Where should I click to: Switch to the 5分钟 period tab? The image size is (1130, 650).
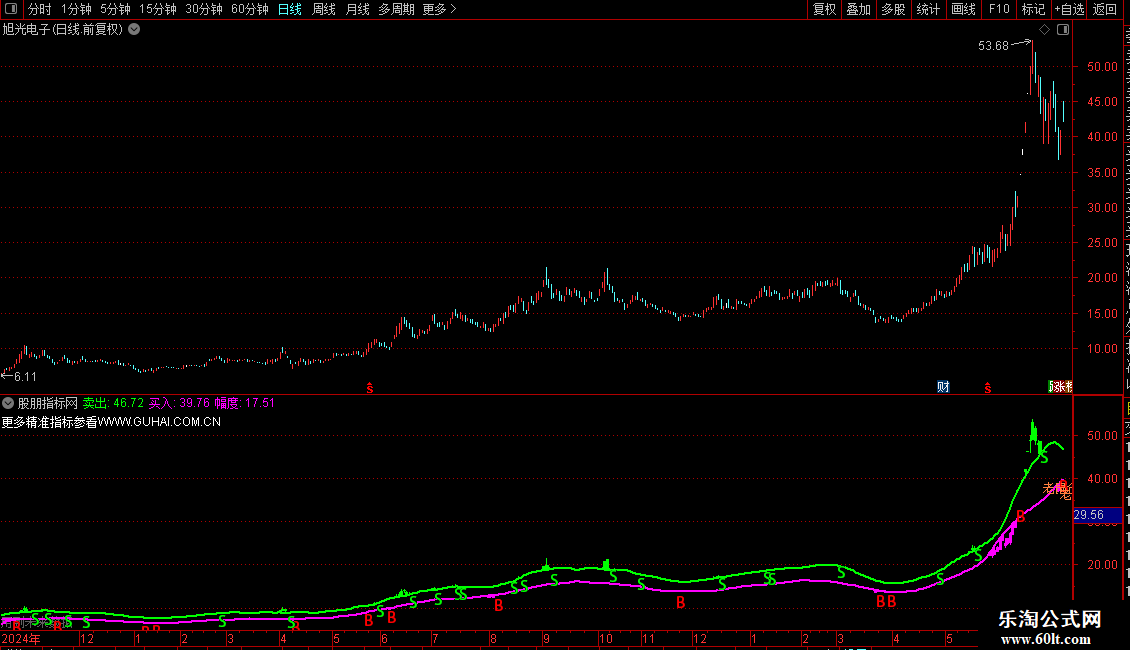[x=115, y=9]
